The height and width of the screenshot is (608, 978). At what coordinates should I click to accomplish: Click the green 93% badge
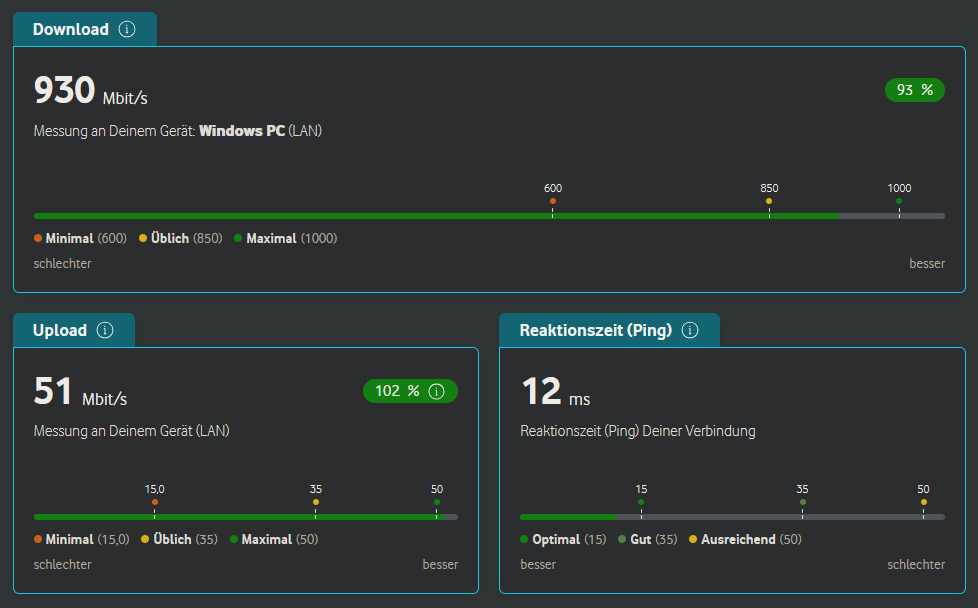[914, 89]
